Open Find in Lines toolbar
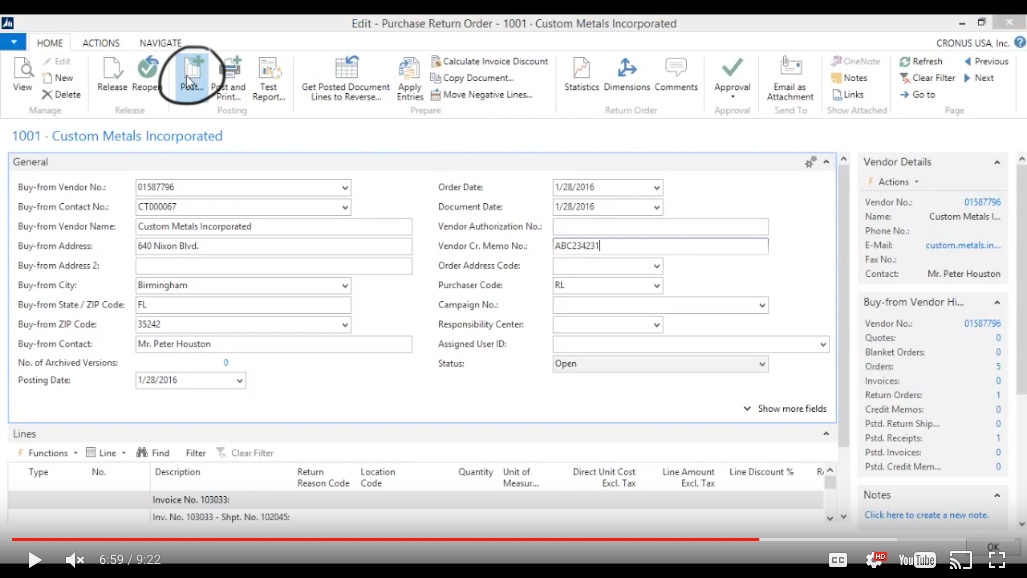Image resolution: width=1027 pixels, height=578 pixels. coord(153,453)
